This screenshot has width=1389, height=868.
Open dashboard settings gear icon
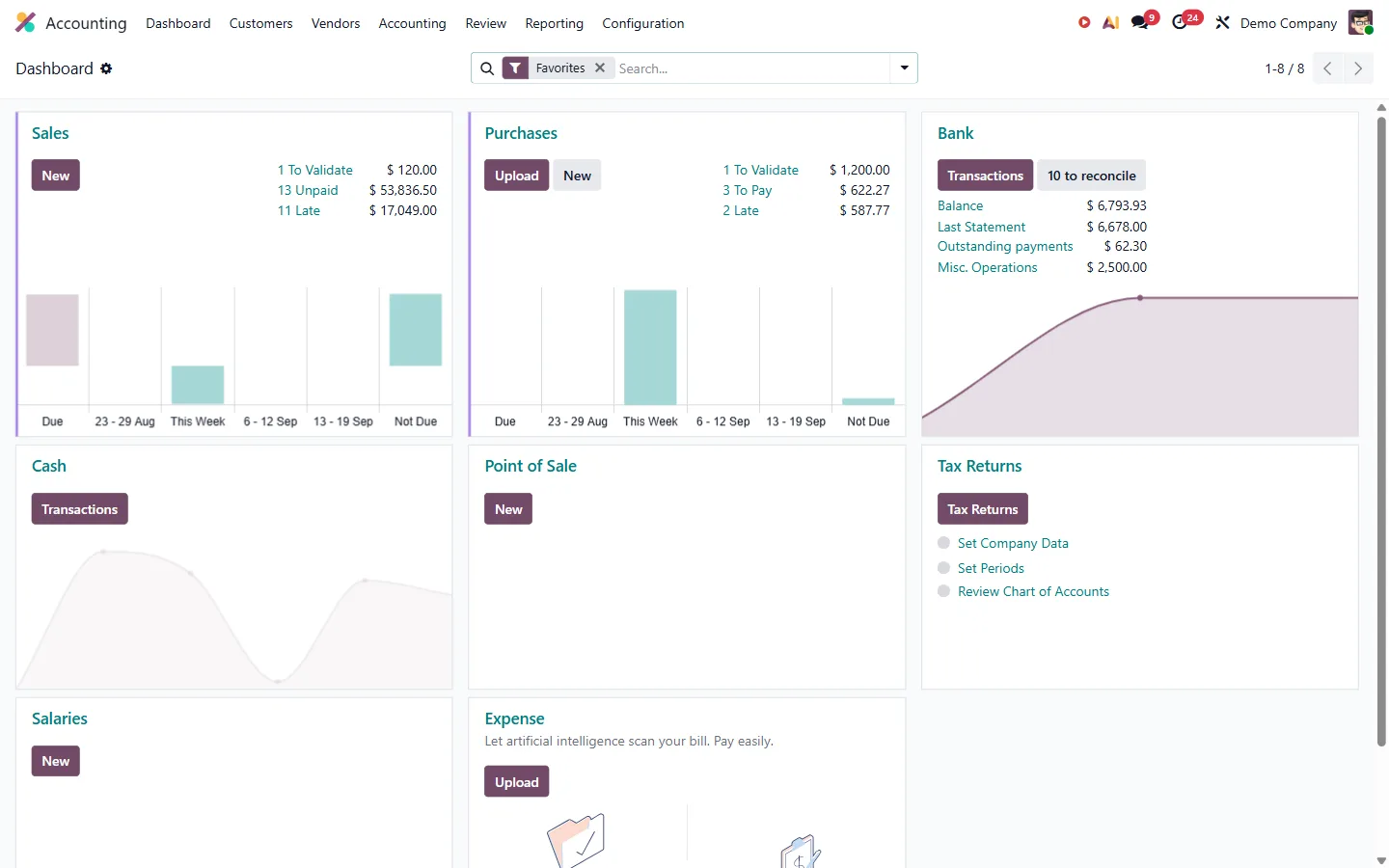[106, 68]
